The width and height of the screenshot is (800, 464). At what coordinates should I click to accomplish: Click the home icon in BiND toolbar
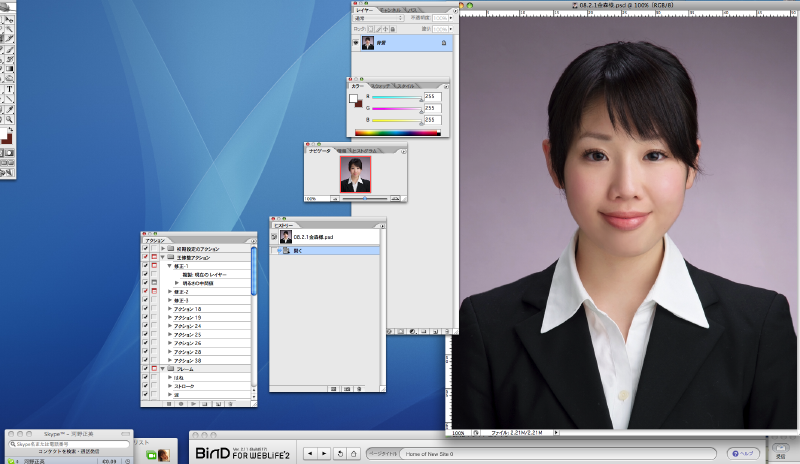tap(354, 453)
